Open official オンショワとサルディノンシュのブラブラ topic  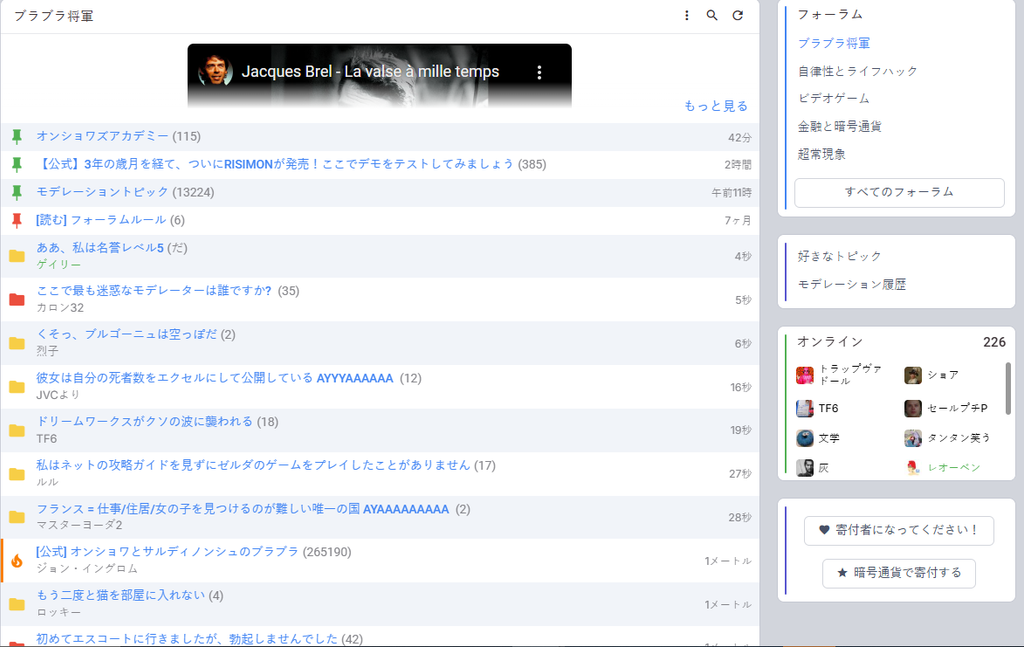[x=167, y=552]
